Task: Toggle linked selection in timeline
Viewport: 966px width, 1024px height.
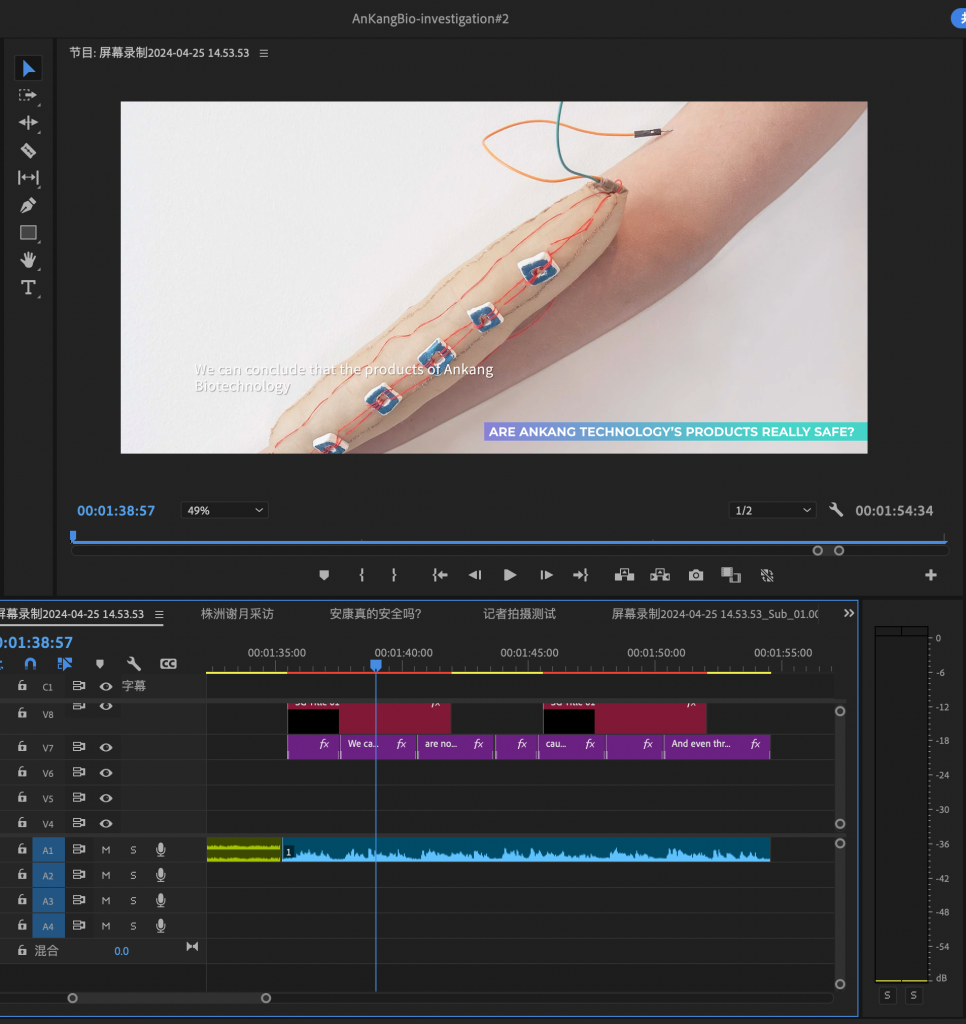Action: tap(65, 664)
